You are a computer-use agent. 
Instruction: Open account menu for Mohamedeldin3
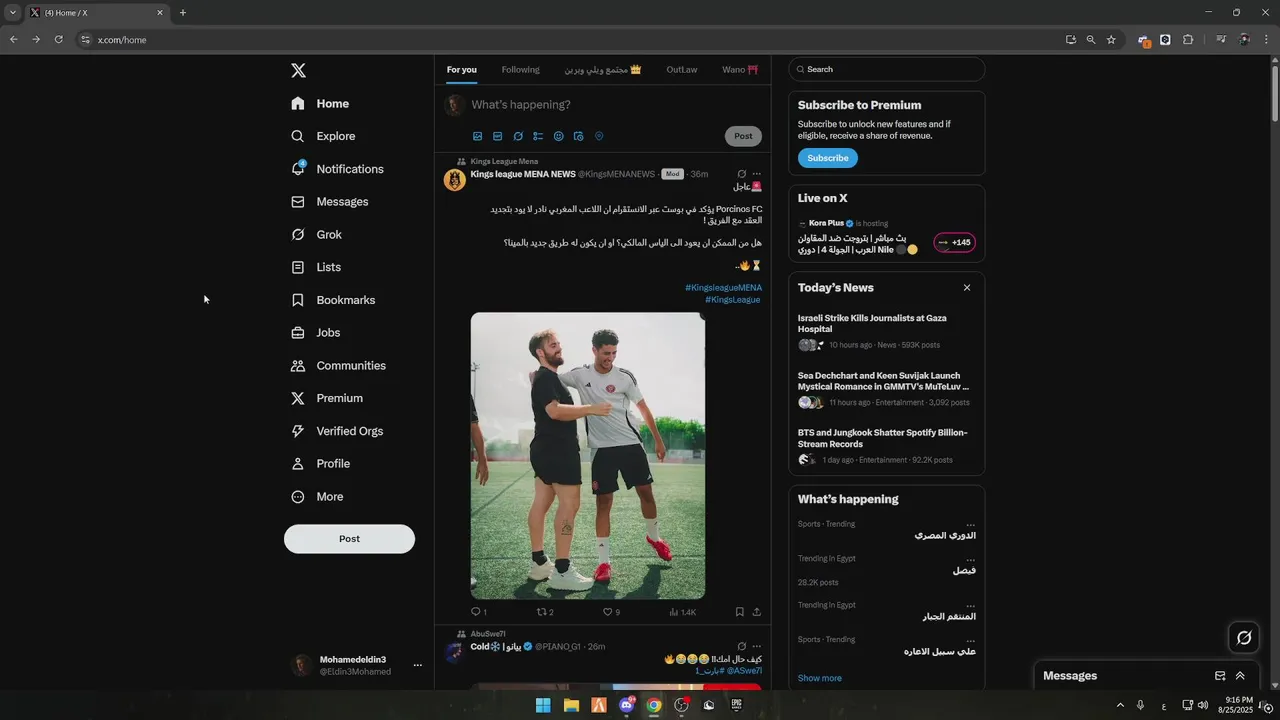[358, 665]
